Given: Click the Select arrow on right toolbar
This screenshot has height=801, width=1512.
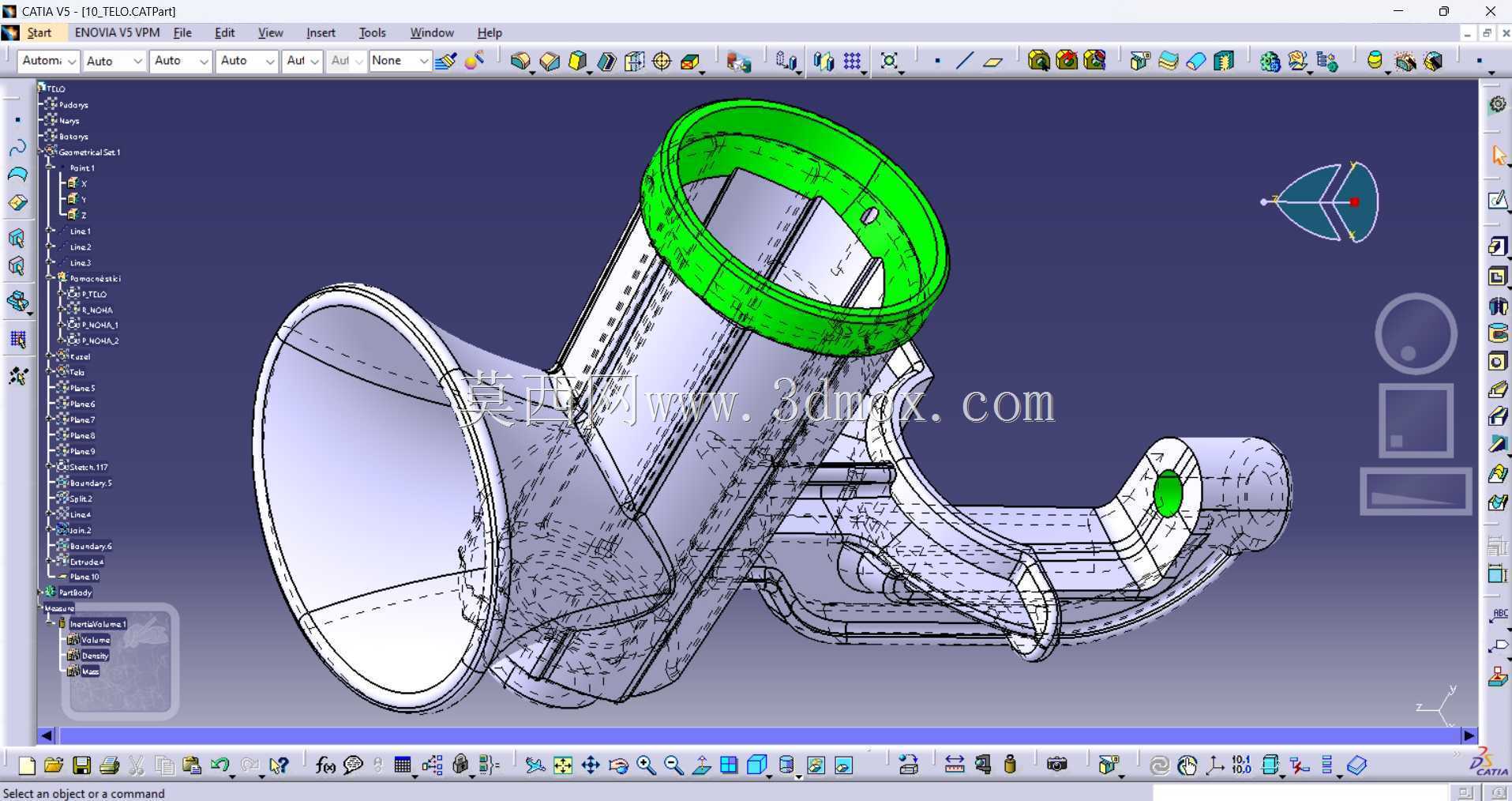Looking at the screenshot, I should (x=1498, y=156).
